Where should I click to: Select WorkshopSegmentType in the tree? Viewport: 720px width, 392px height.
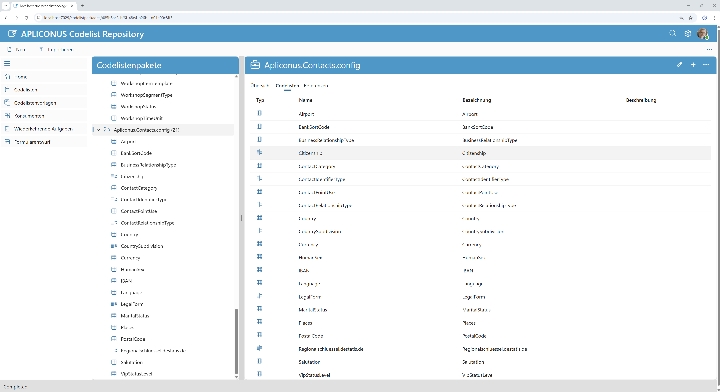coord(146,95)
